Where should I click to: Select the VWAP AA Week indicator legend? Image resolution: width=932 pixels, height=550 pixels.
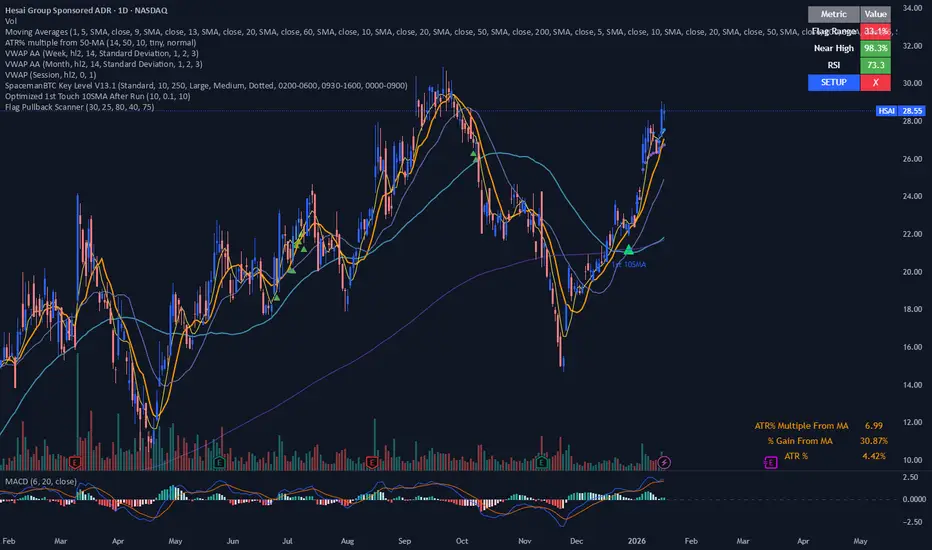click(102, 53)
